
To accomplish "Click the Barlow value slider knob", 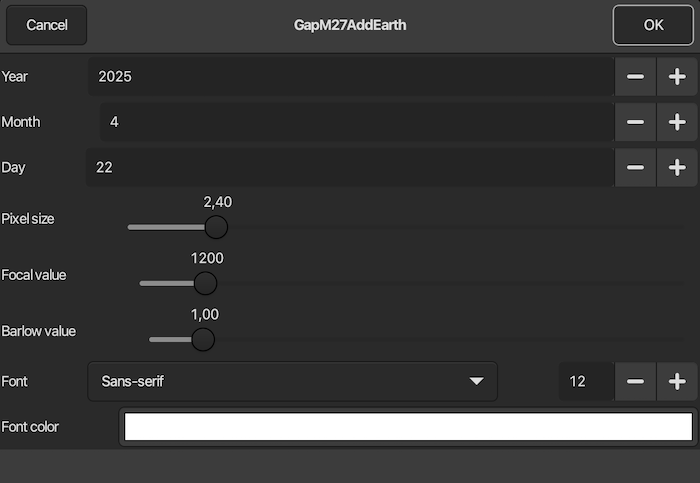I will click(x=203, y=339).
